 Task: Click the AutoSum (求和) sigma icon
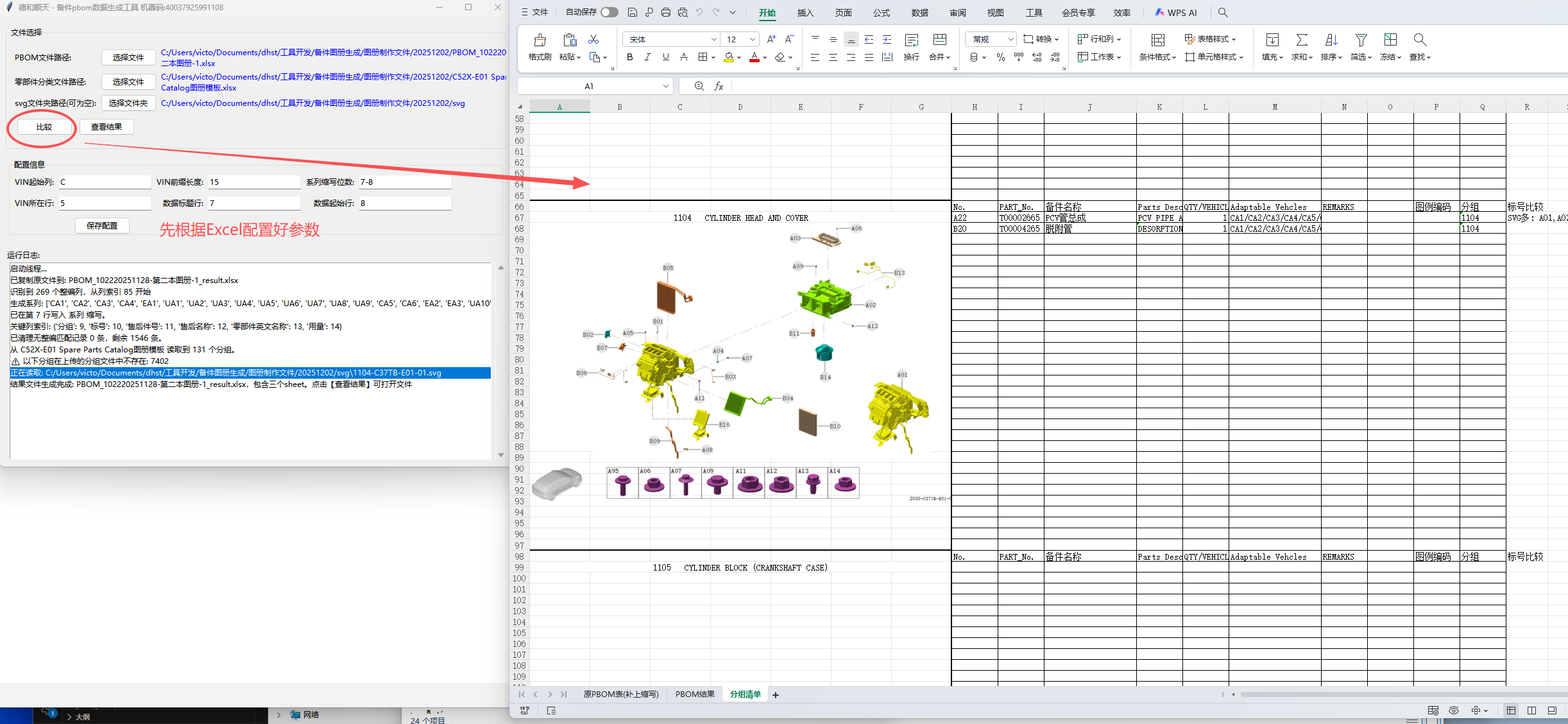[1301, 40]
